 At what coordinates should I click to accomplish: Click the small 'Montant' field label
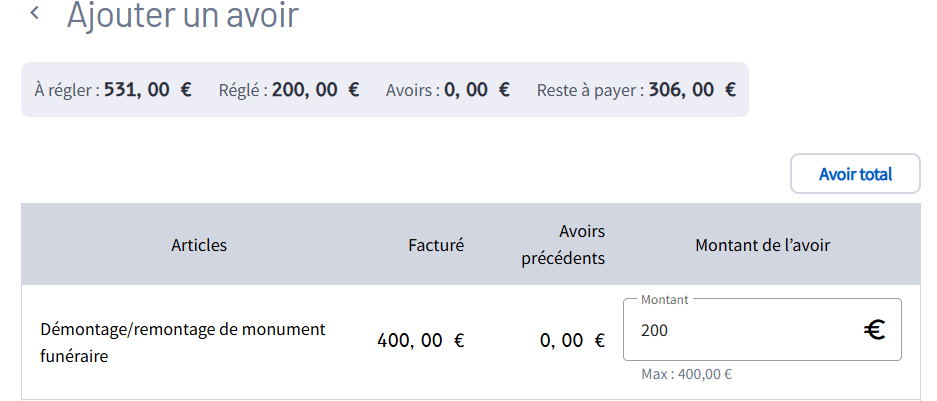coord(663,299)
